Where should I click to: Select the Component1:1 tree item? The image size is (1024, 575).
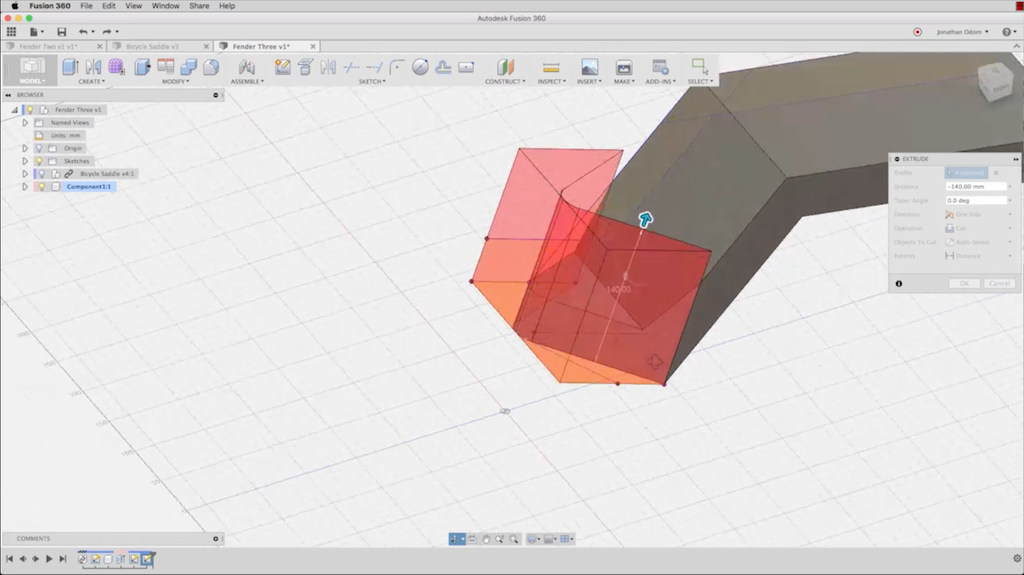click(89, 187)
